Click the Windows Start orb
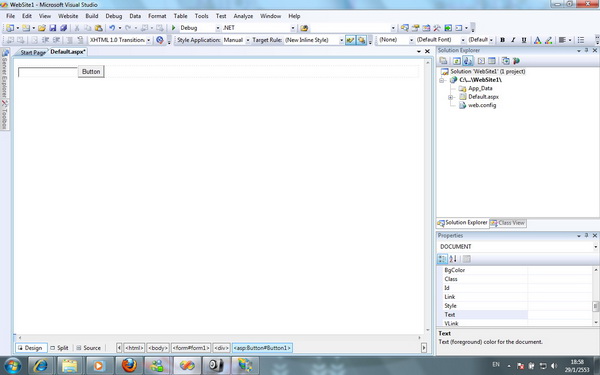Image resolution: width=600 pixels, height=375 pixels. point(12,365)
